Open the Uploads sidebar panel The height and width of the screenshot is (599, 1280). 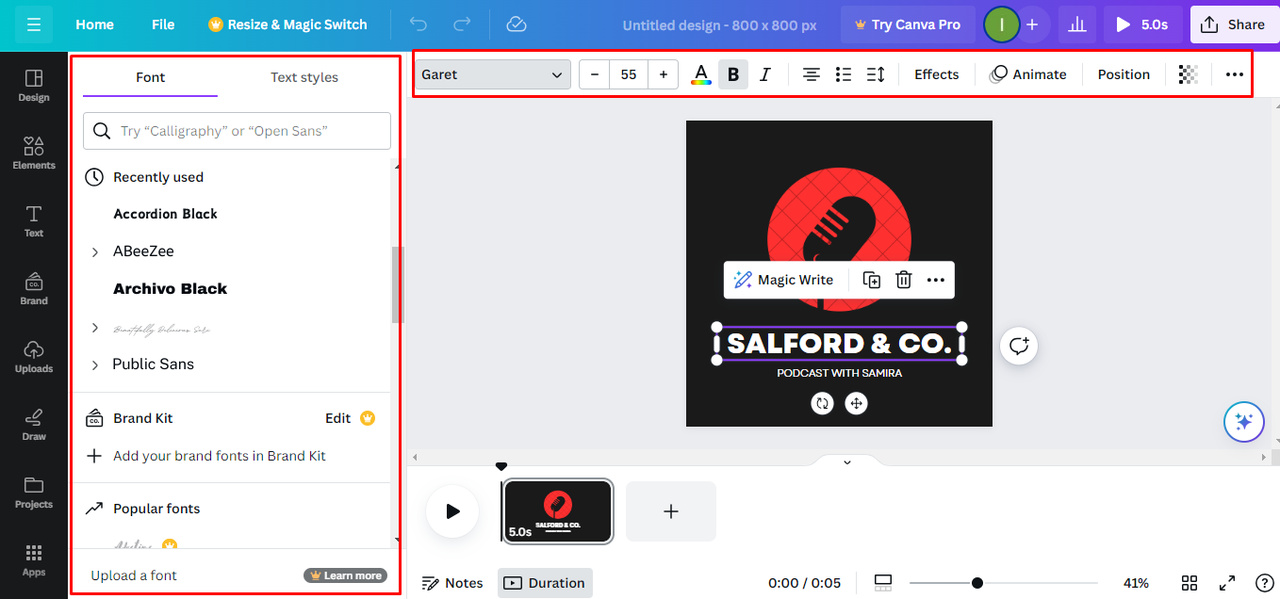tap(34, 356)
